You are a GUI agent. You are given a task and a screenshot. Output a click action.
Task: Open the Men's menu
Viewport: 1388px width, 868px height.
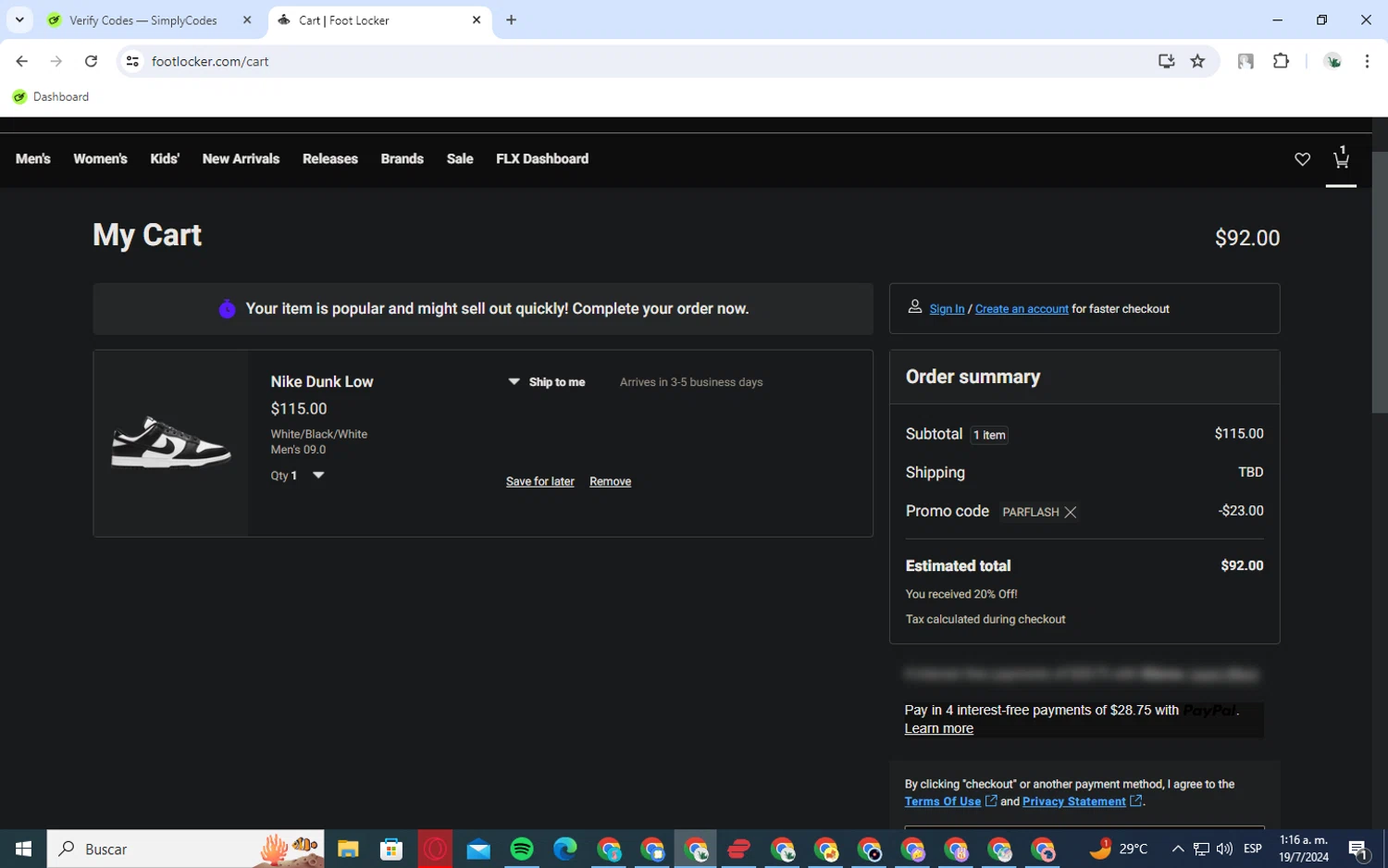pos(33,159)
